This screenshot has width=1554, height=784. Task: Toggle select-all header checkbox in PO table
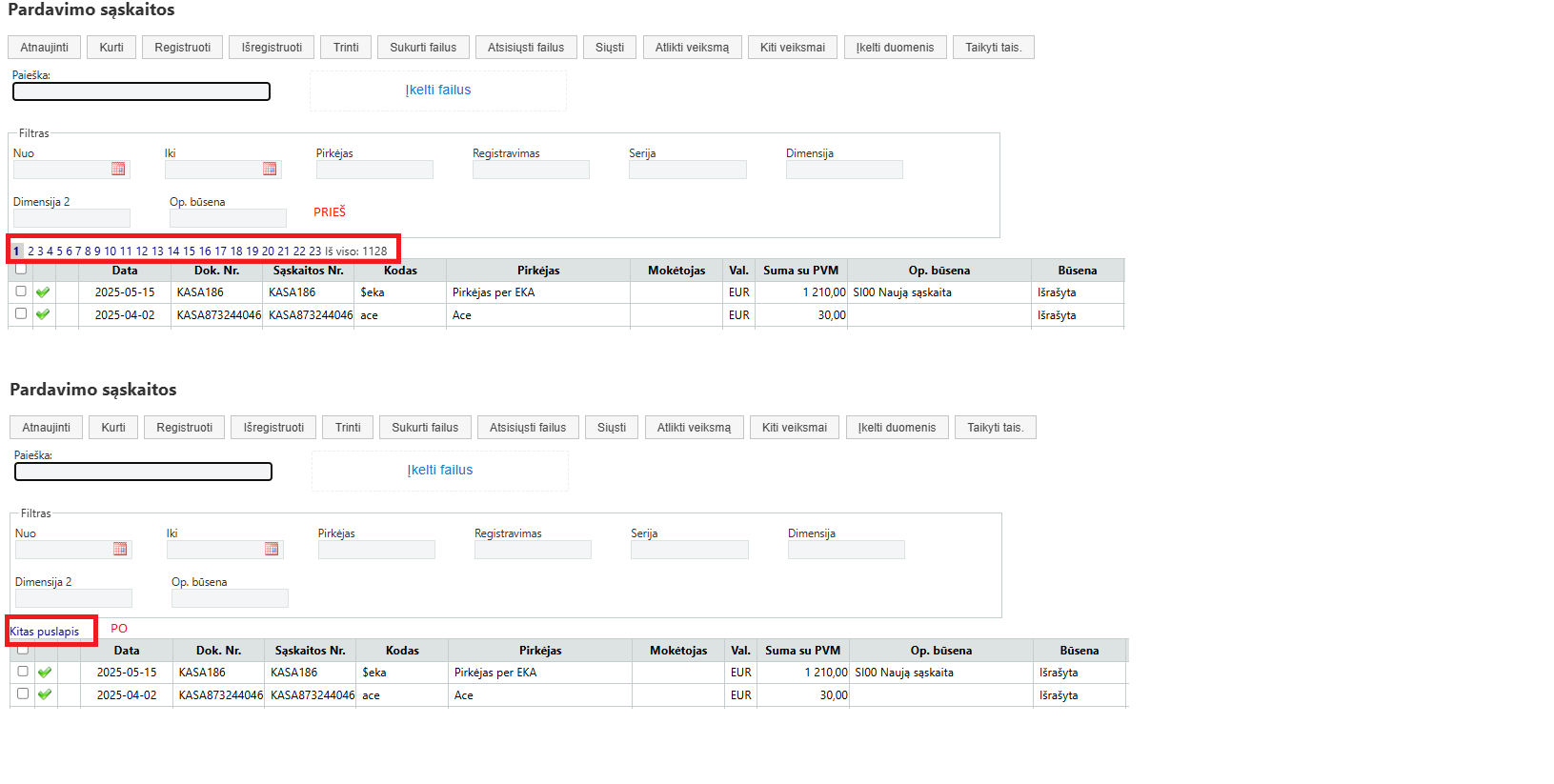click(23, 649)
